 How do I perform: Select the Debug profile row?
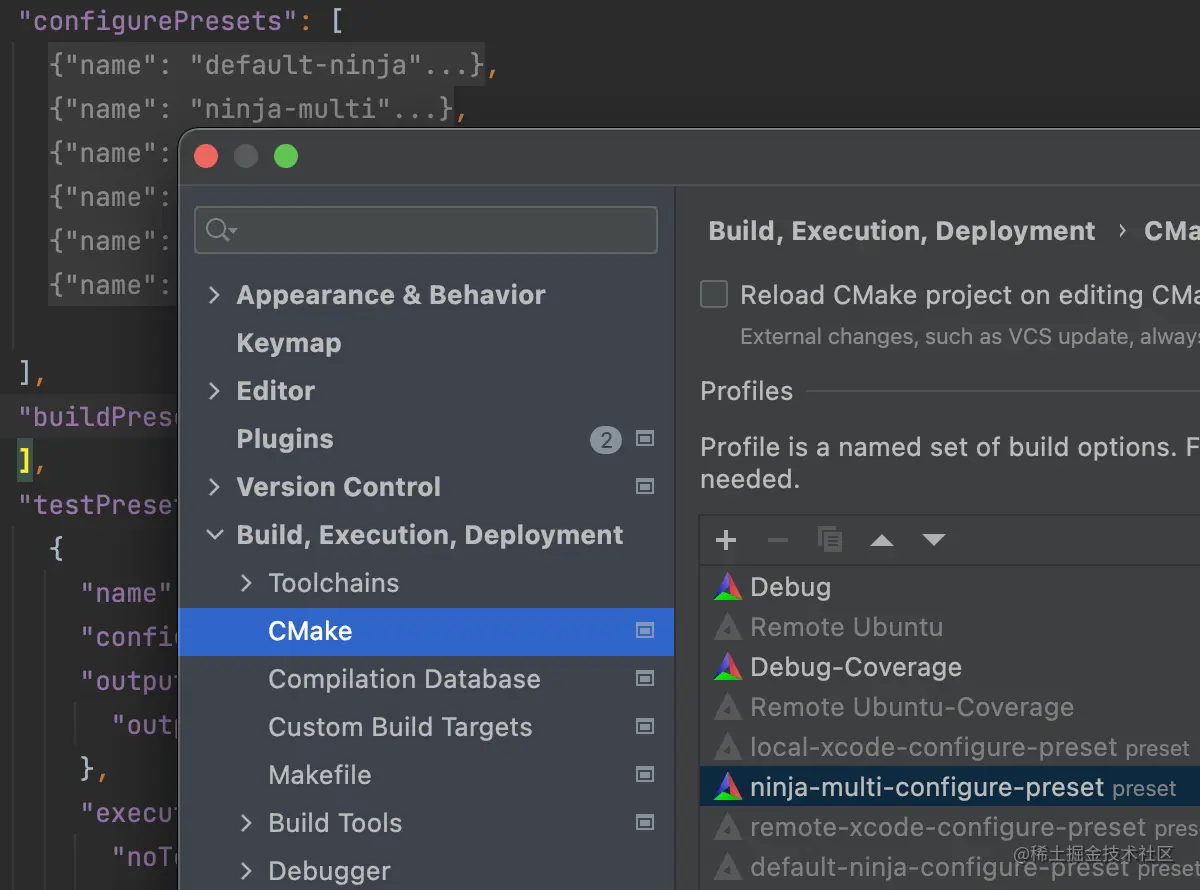coord(950,587)
